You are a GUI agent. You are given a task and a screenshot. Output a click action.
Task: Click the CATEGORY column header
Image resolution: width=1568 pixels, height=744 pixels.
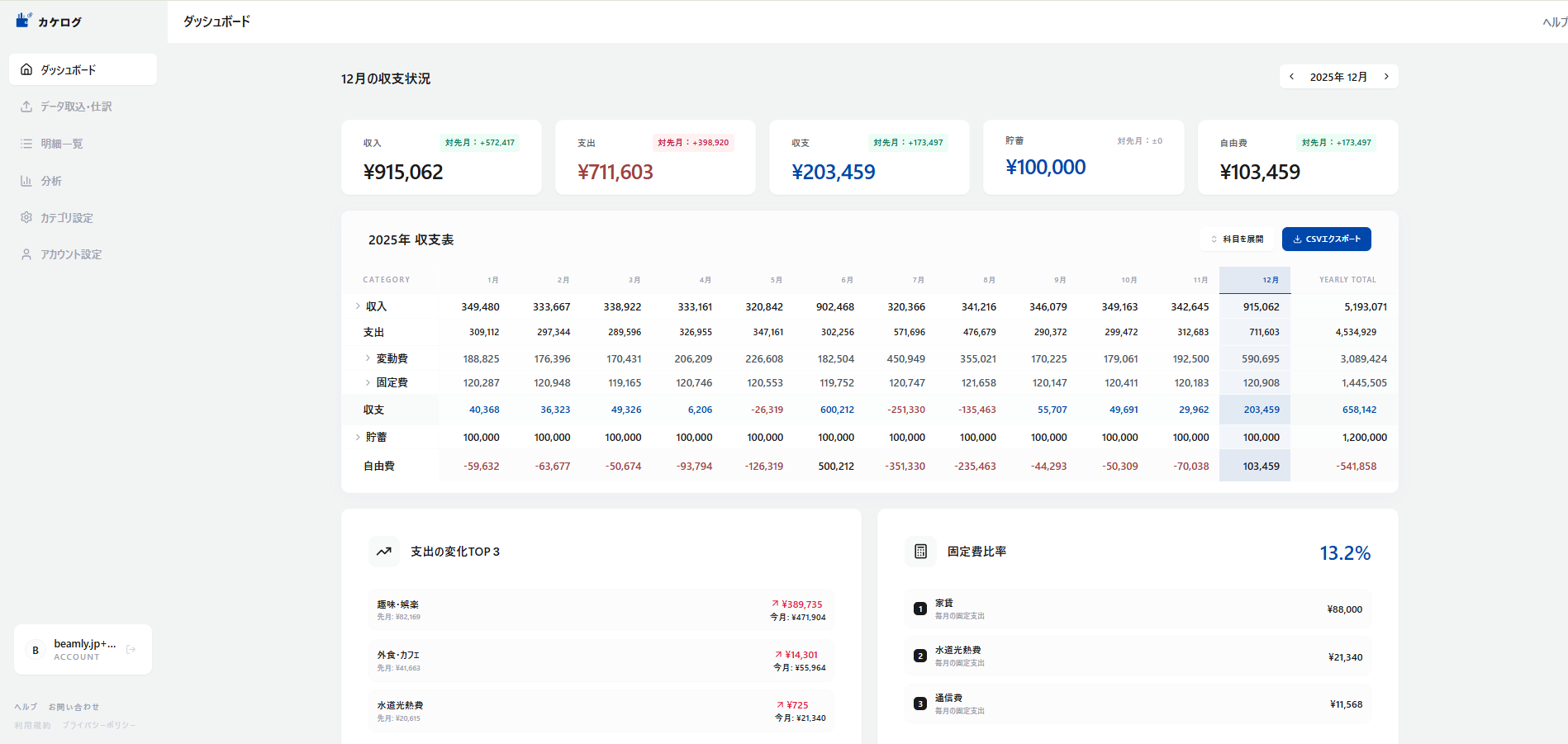pos(387,280)
